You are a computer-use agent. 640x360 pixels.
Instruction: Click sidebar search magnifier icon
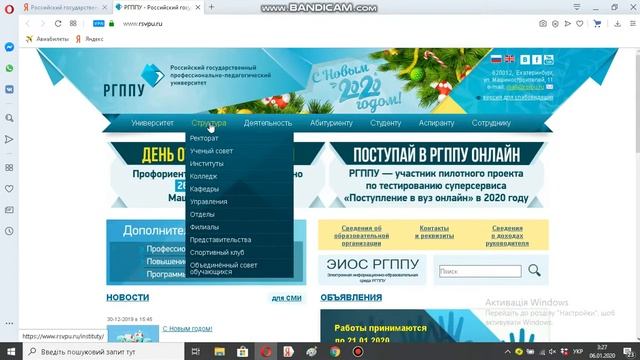(x=9, y=118)
